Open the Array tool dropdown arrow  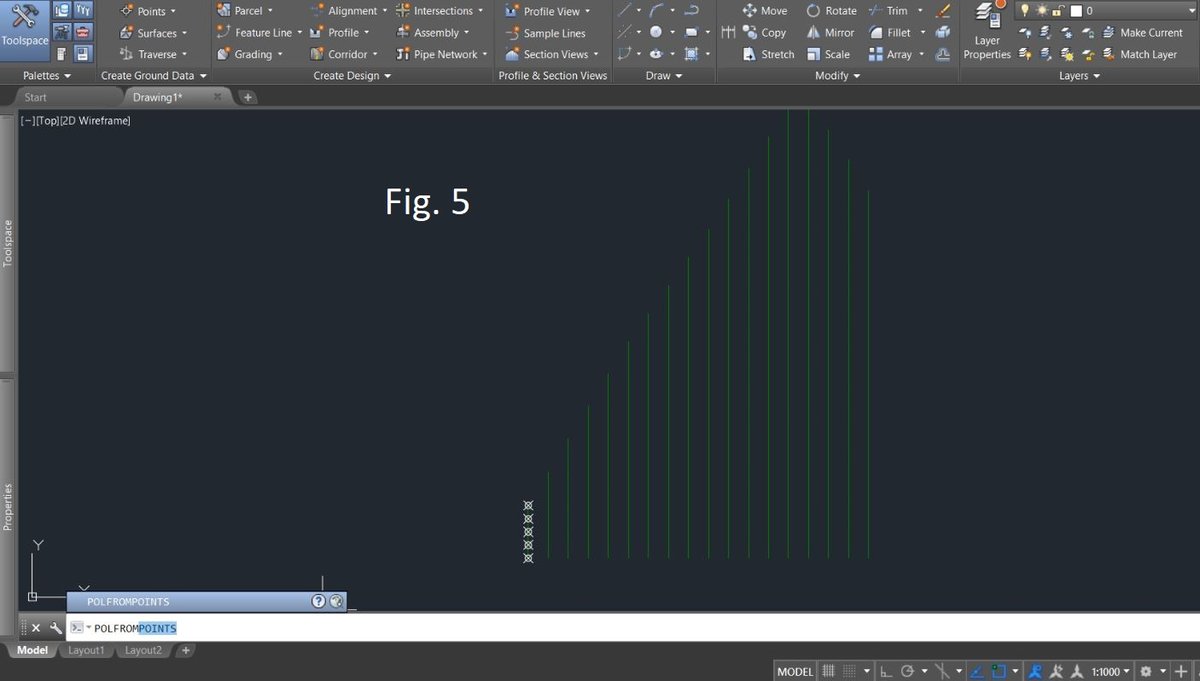(x=921, y=54)
